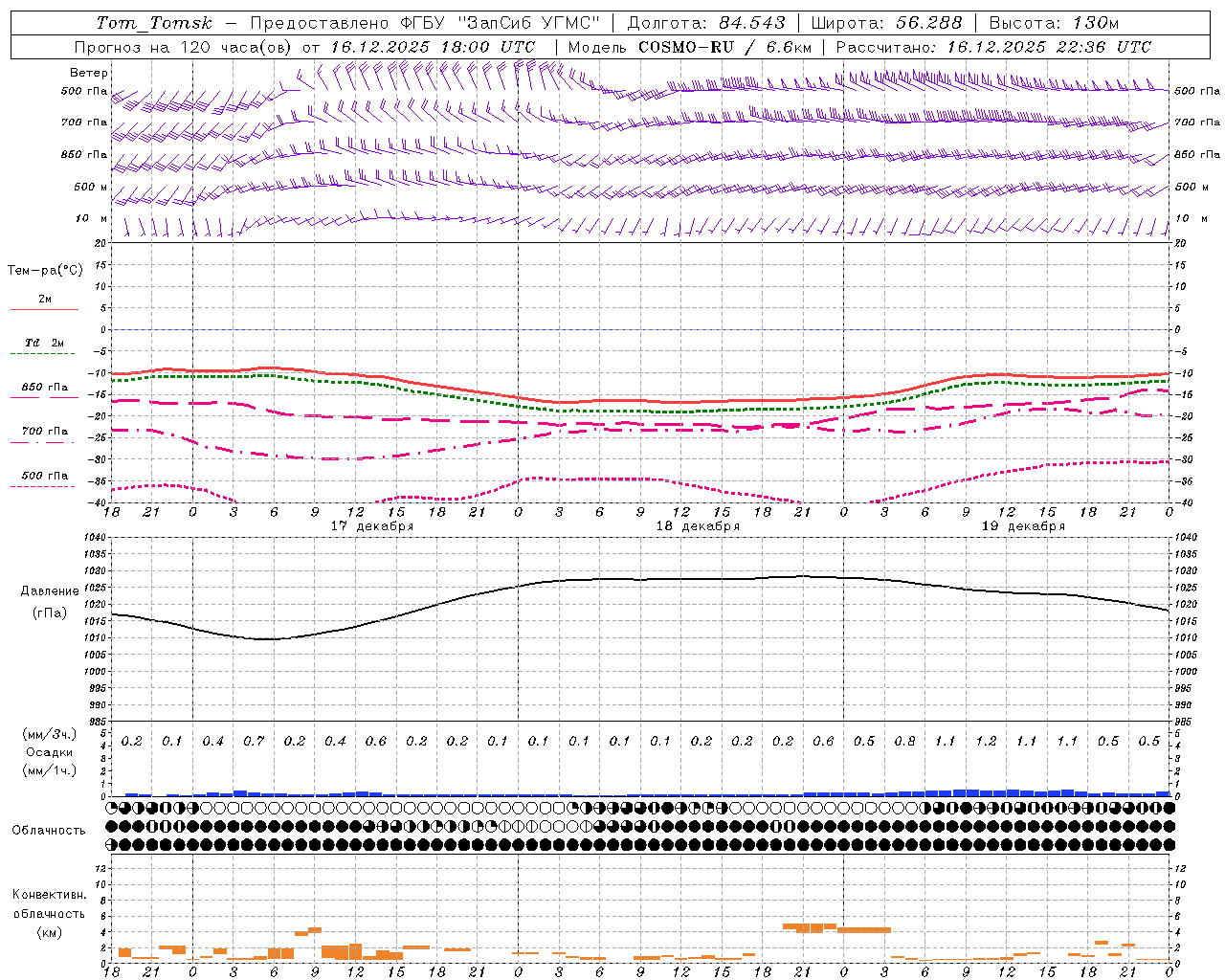1225x980 pixels.
Task: Click the latitude value Широта: 56.288
Action: pyautogui.click(x=886, y=23)
